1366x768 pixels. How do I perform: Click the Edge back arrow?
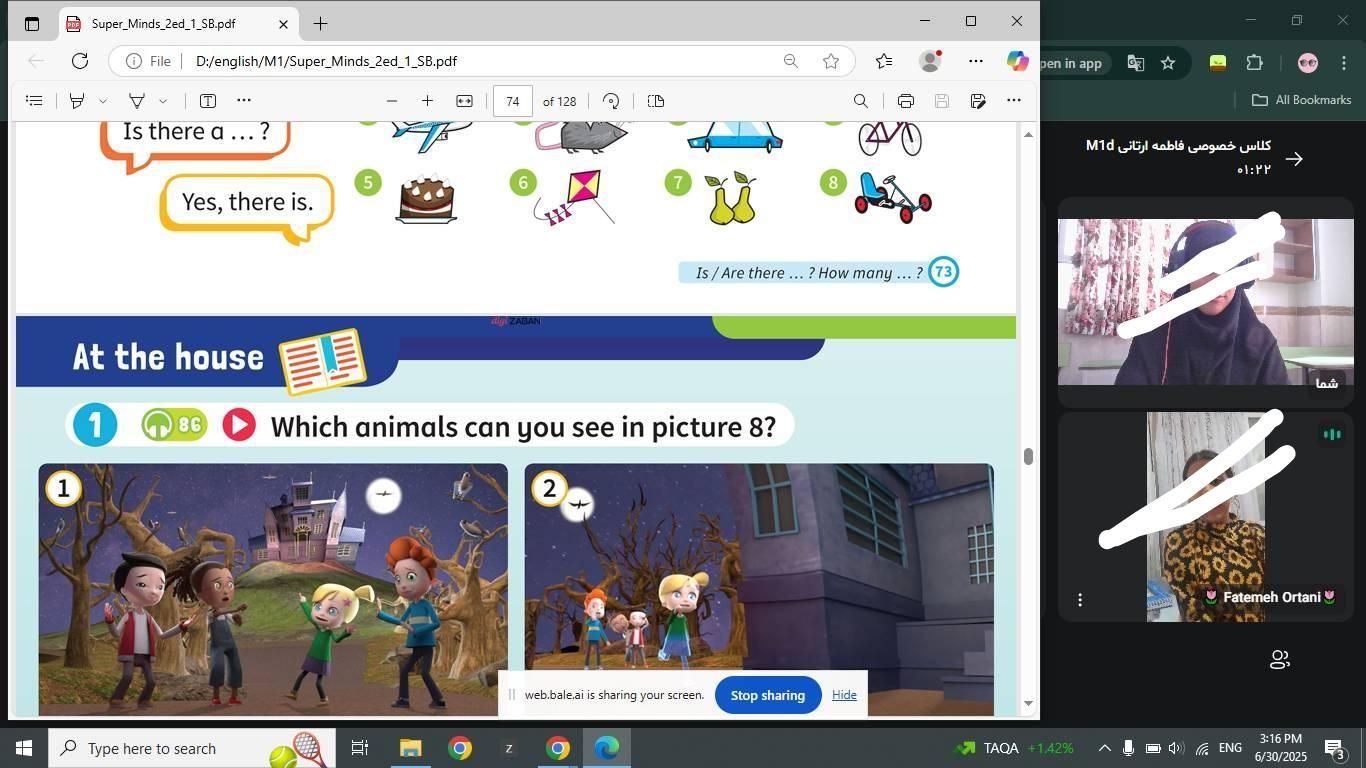[36, 61]
